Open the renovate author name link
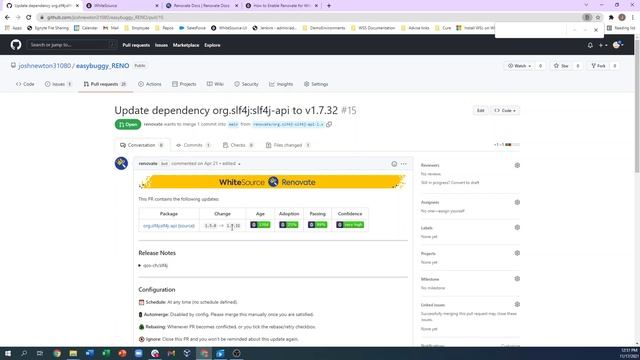This screenshot has height=360, width=640. [x=148, y=164]
